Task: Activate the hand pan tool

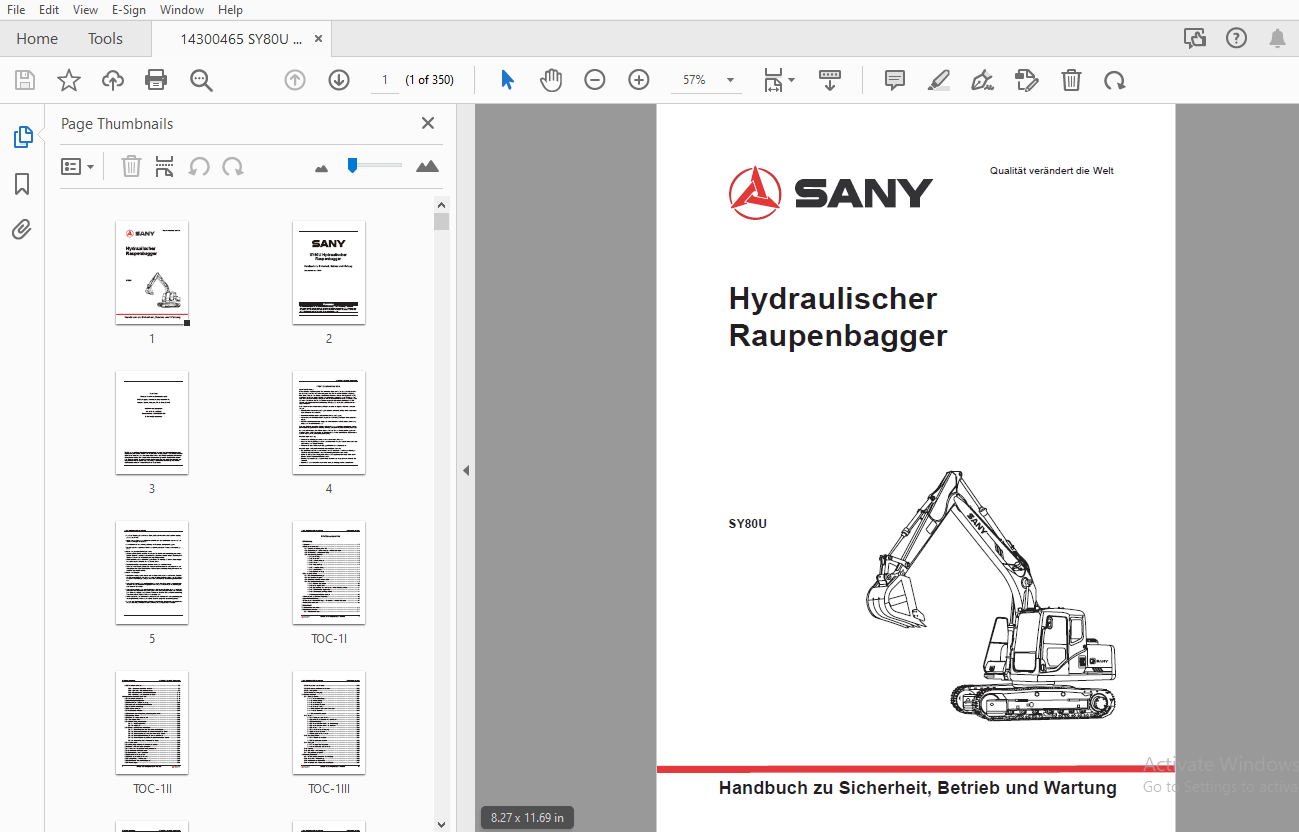Action: tap(551, 80)
